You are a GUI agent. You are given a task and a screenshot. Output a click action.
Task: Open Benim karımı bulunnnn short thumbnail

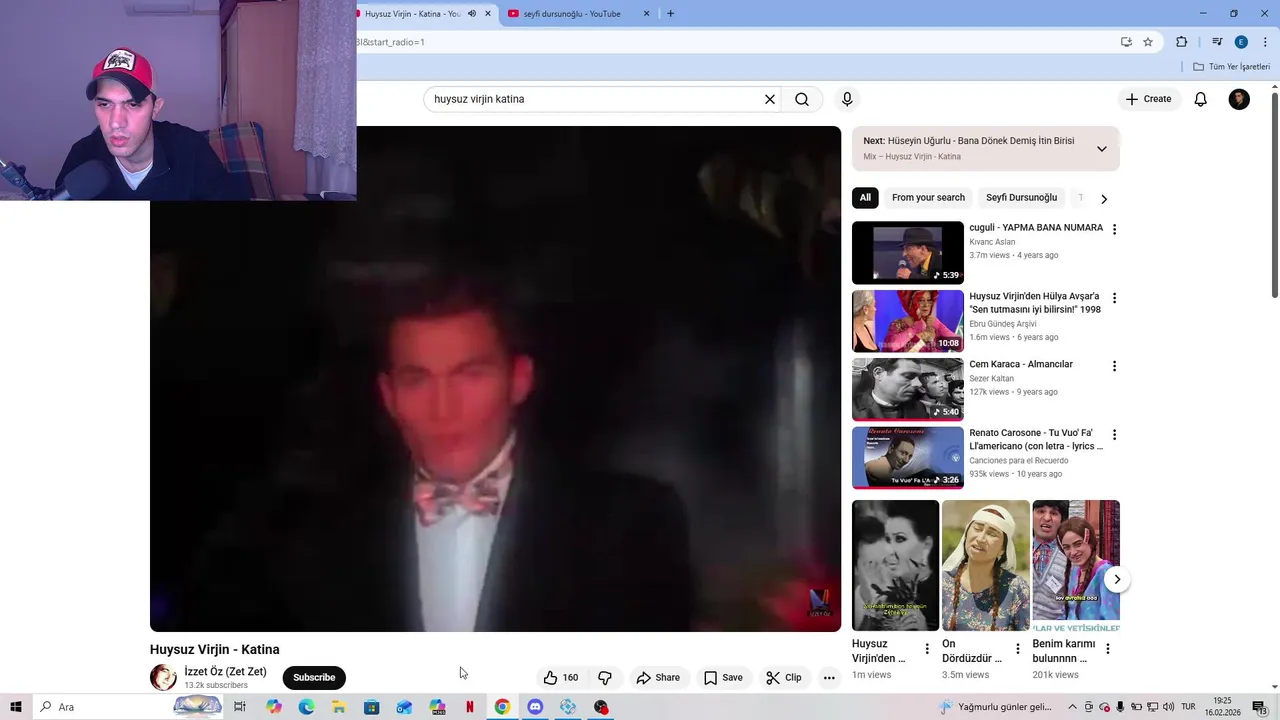coord(1076,566)
